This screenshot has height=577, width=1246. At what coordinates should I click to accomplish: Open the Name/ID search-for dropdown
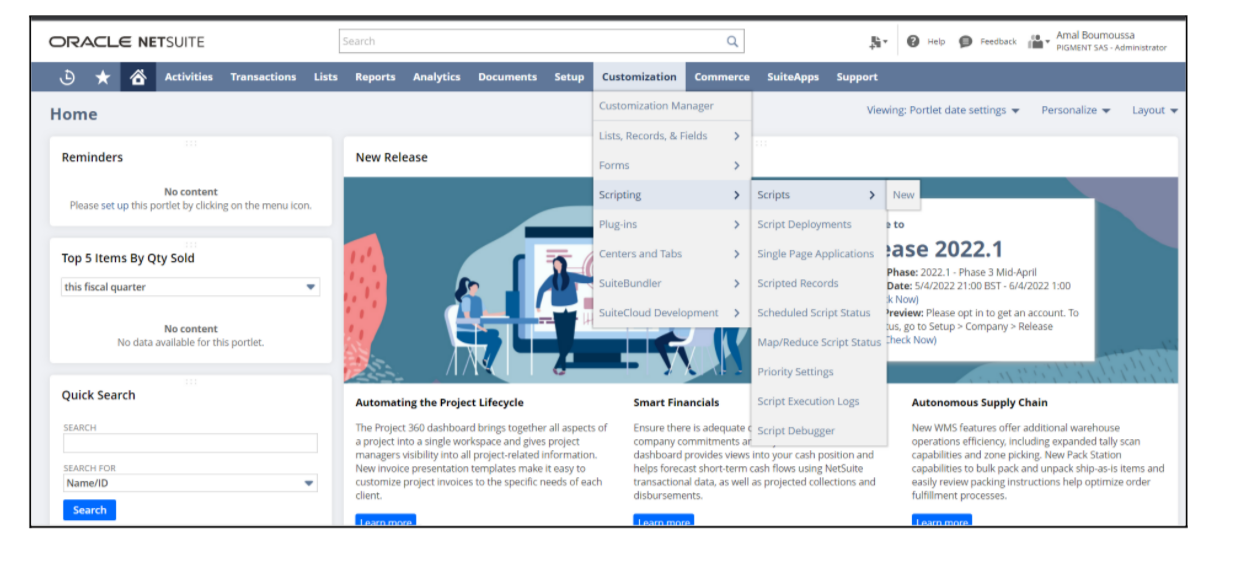190,483
